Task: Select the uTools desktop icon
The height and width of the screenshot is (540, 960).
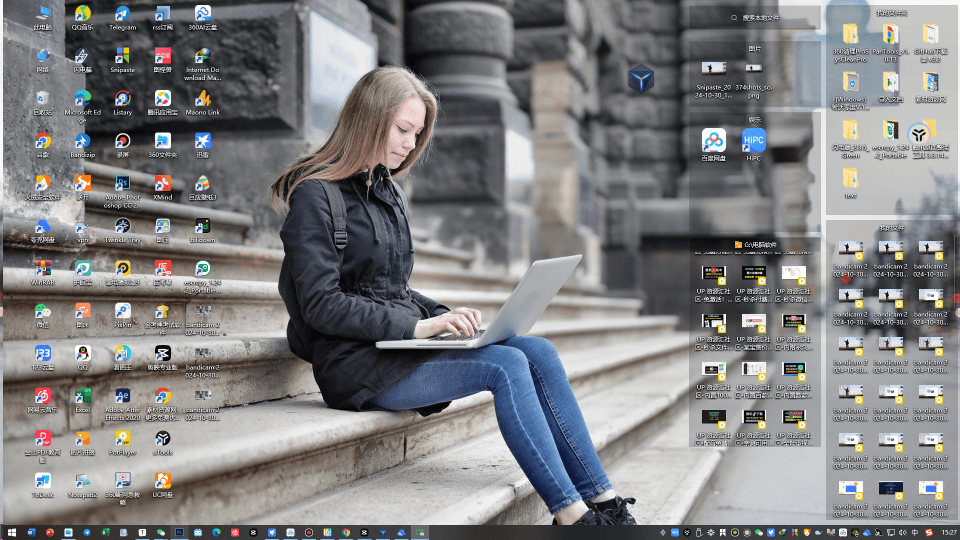Action: (162, 438)
